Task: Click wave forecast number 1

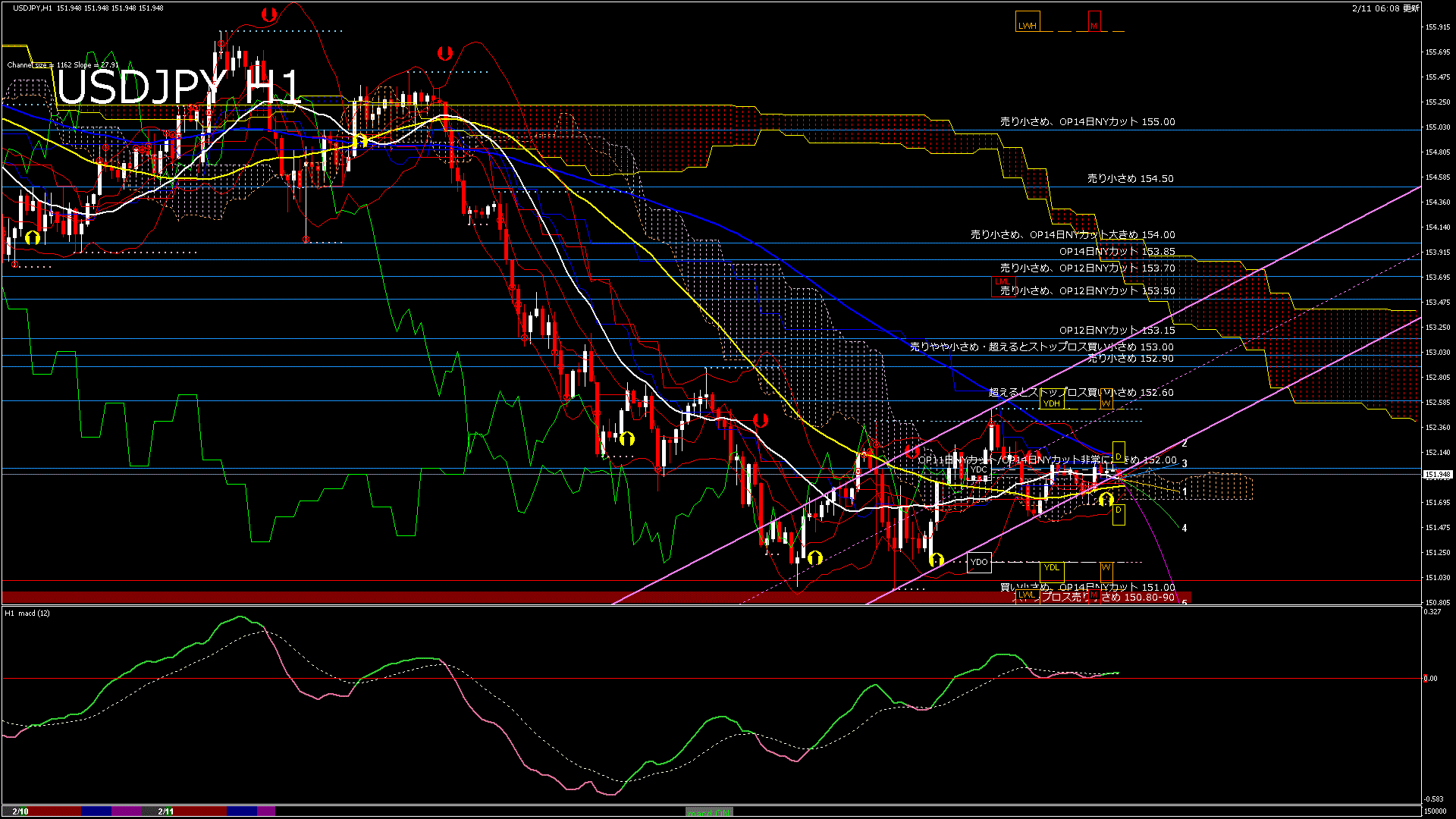Action: point(1185,492)
